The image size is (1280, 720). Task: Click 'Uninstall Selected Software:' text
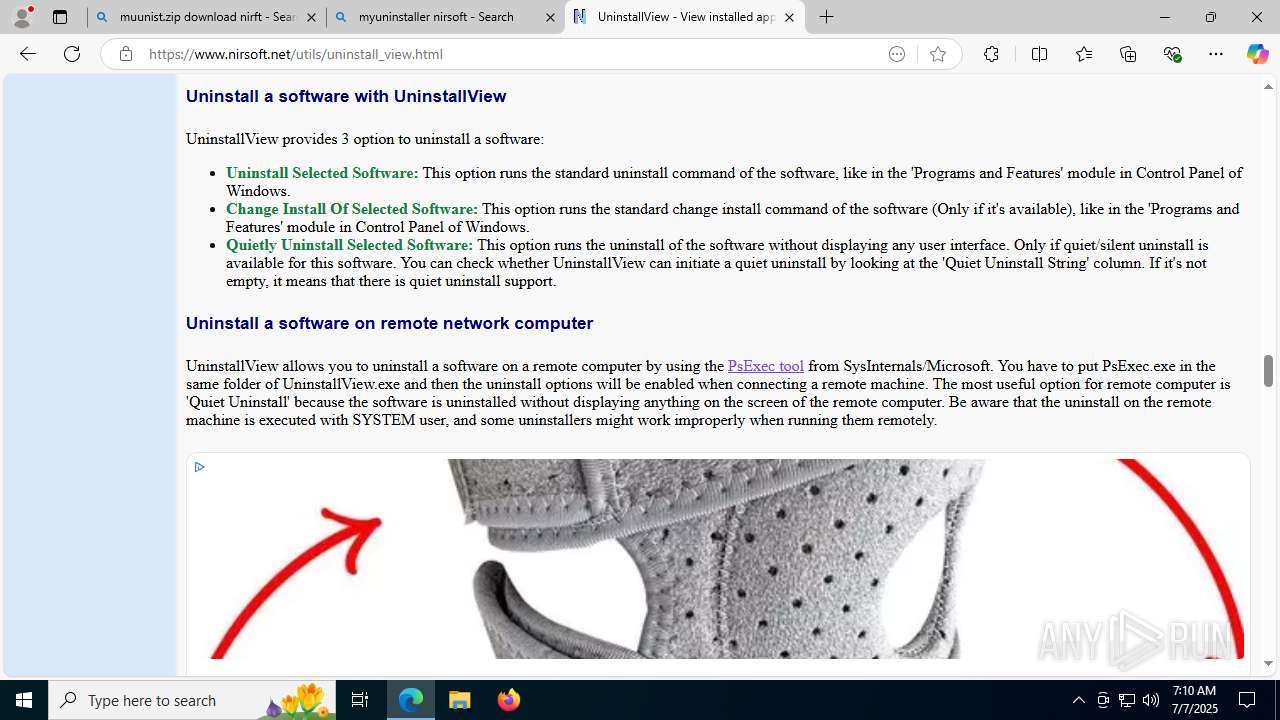322,173
